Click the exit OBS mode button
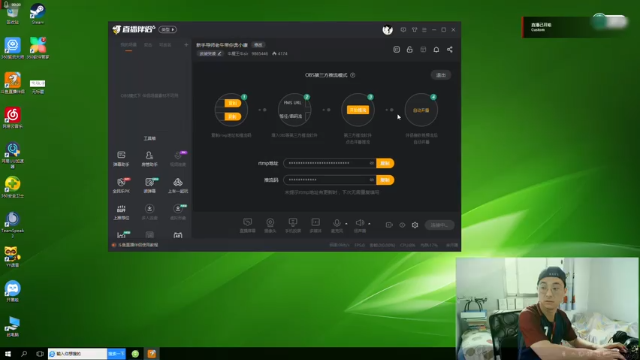Image resolution: width=640 pixels, height=360 pixels. 441,75
